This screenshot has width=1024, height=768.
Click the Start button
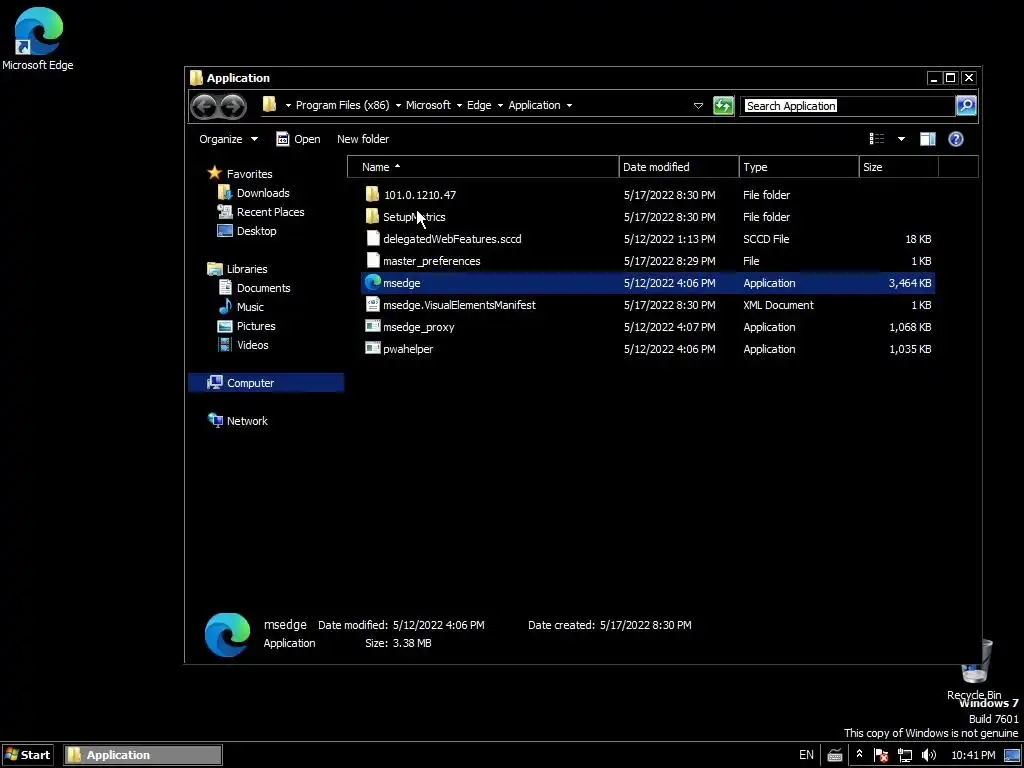coord(27,755)
